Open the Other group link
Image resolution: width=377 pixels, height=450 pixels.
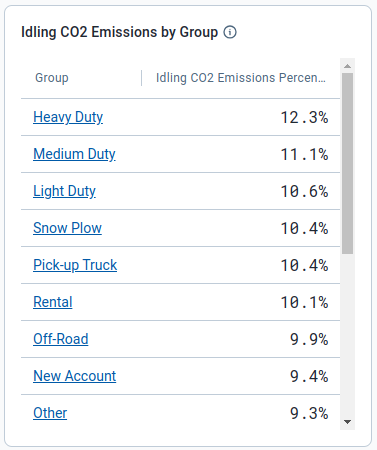[x=50, y=413]
